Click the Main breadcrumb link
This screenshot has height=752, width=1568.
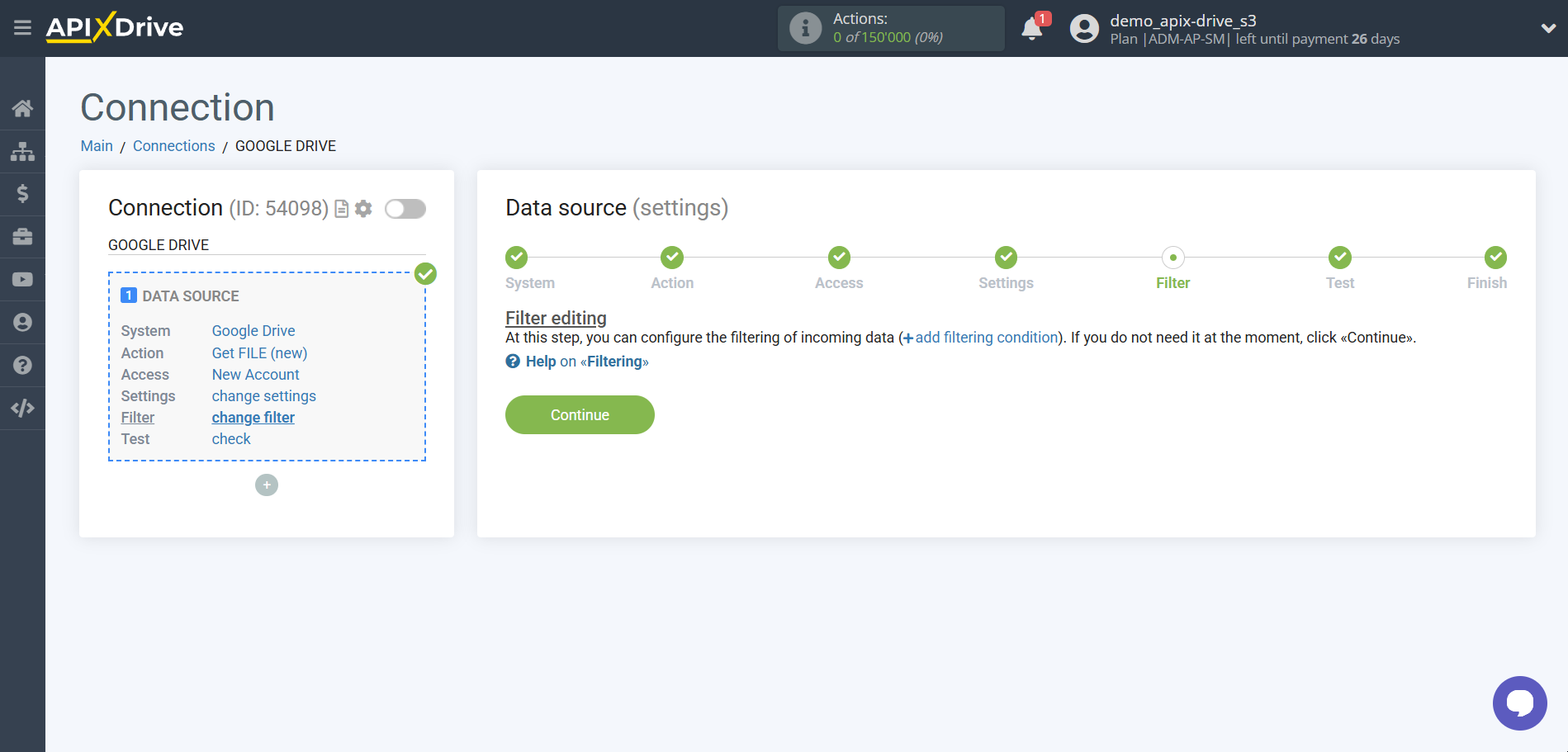pos(97,146)
